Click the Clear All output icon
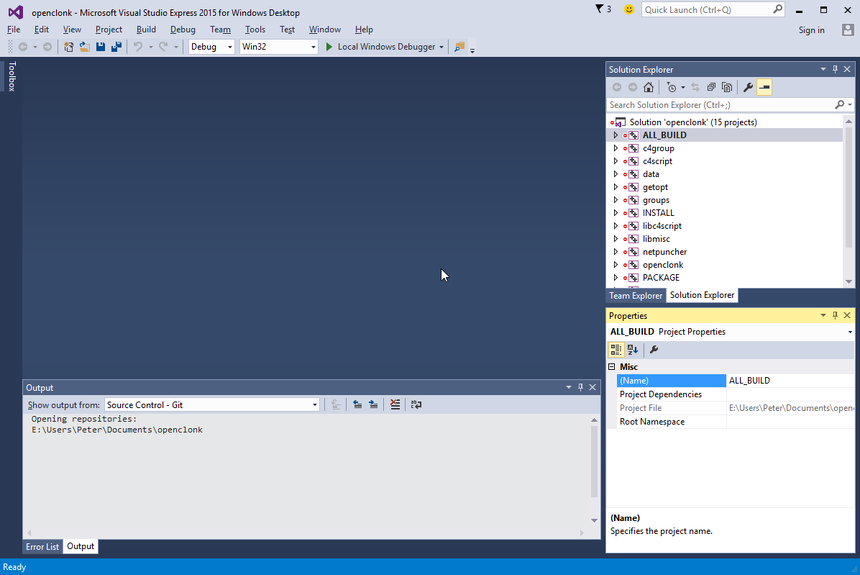The height and width of the screenshot is (575, 860). [x=395, y=405]
